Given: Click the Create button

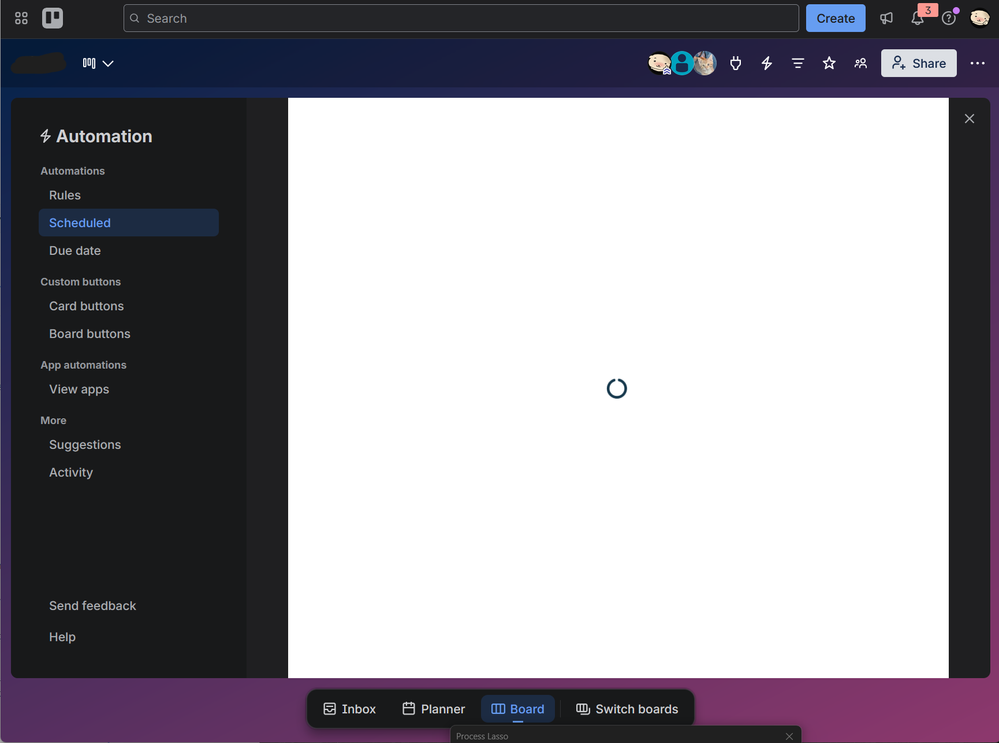Looking at the screenshot, I should (835, 18).
